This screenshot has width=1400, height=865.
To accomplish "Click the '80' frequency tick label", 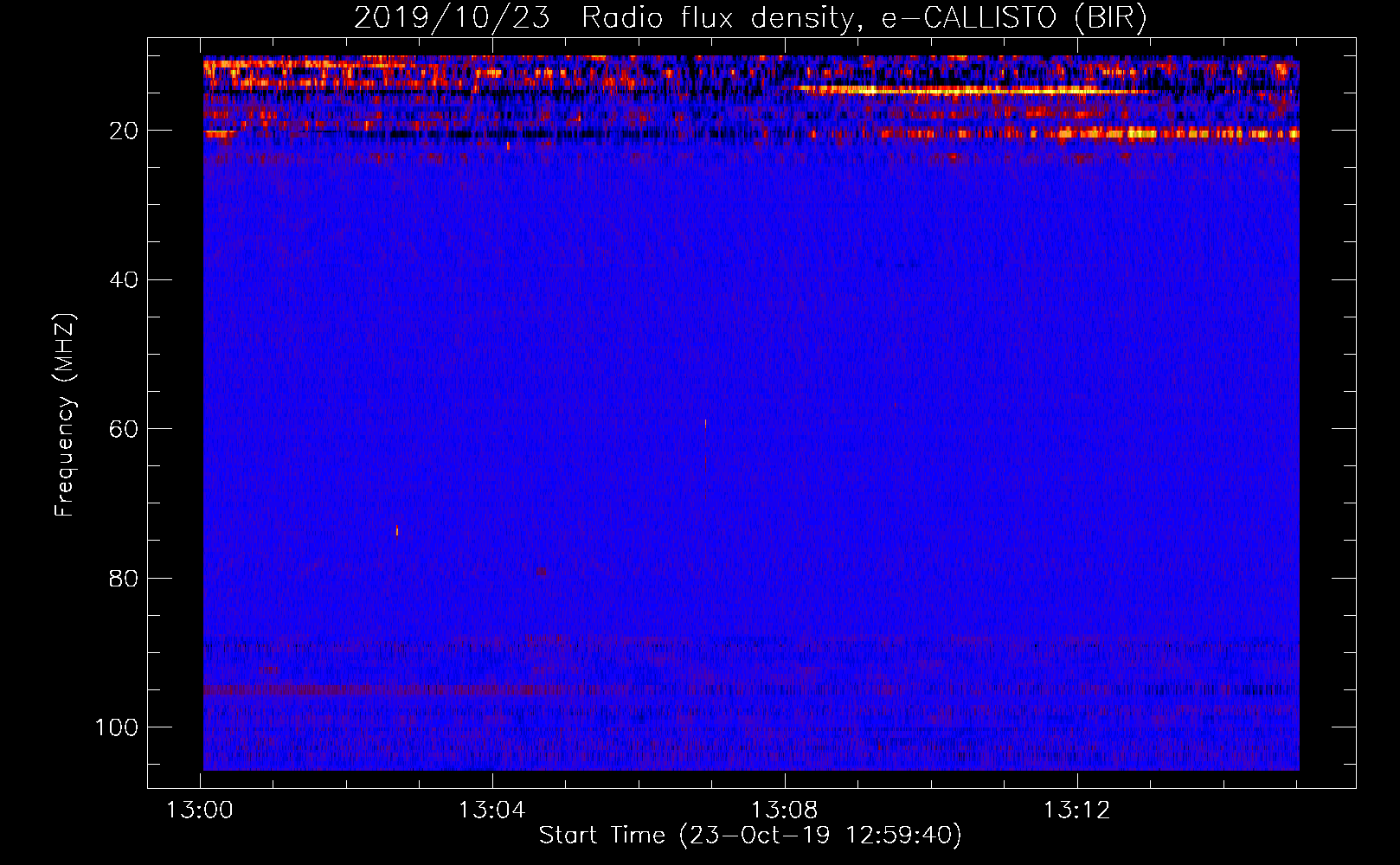I will [125, 578].
